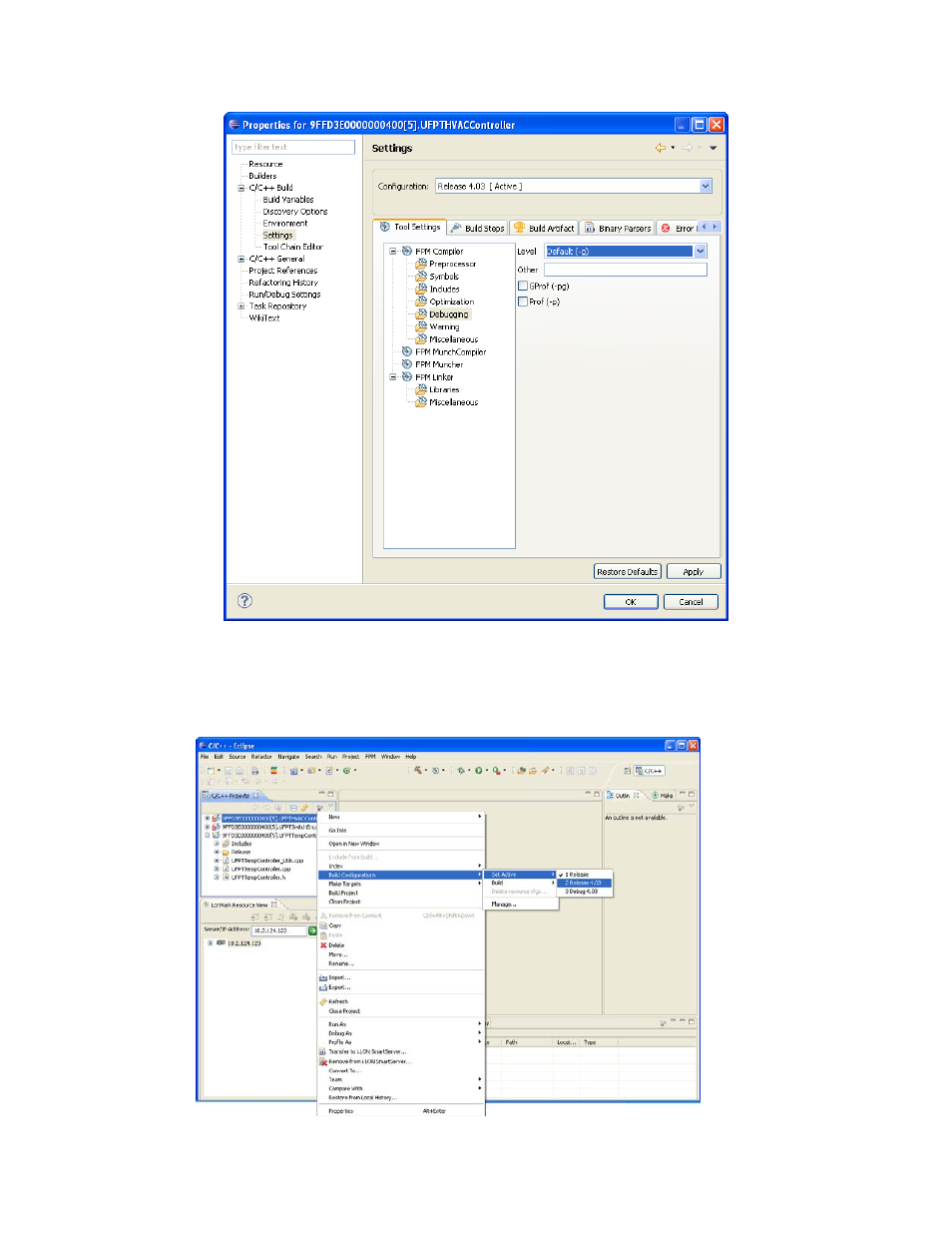Click the back arrow icon in Settings header

coord(660,148)
